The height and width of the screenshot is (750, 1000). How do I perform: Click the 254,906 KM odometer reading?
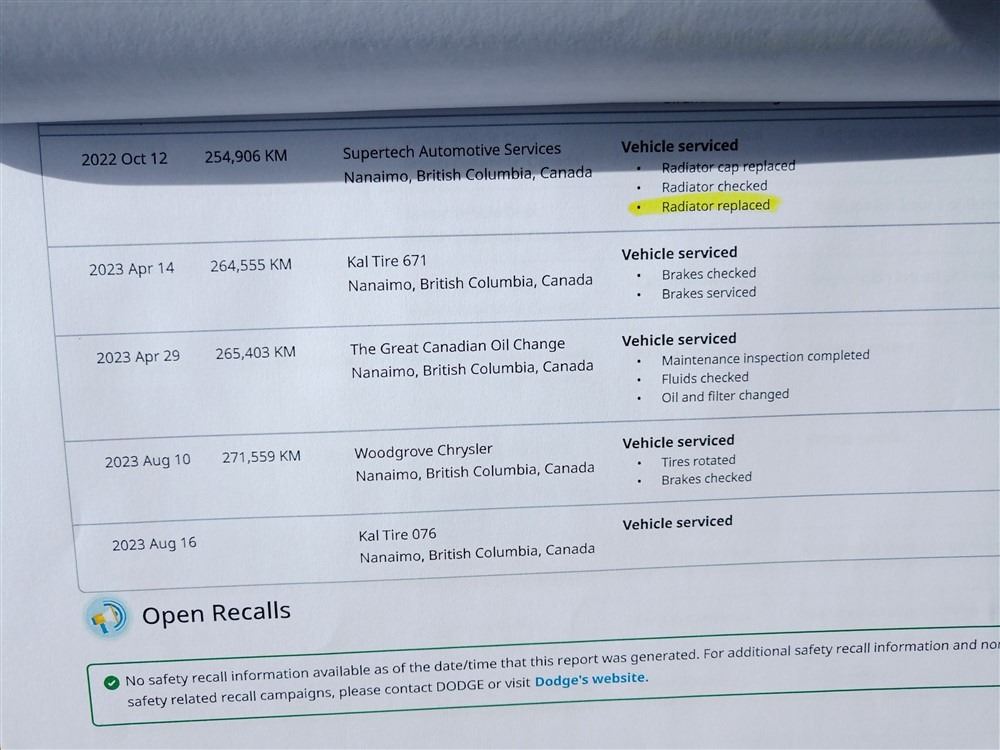coord(246,156)
